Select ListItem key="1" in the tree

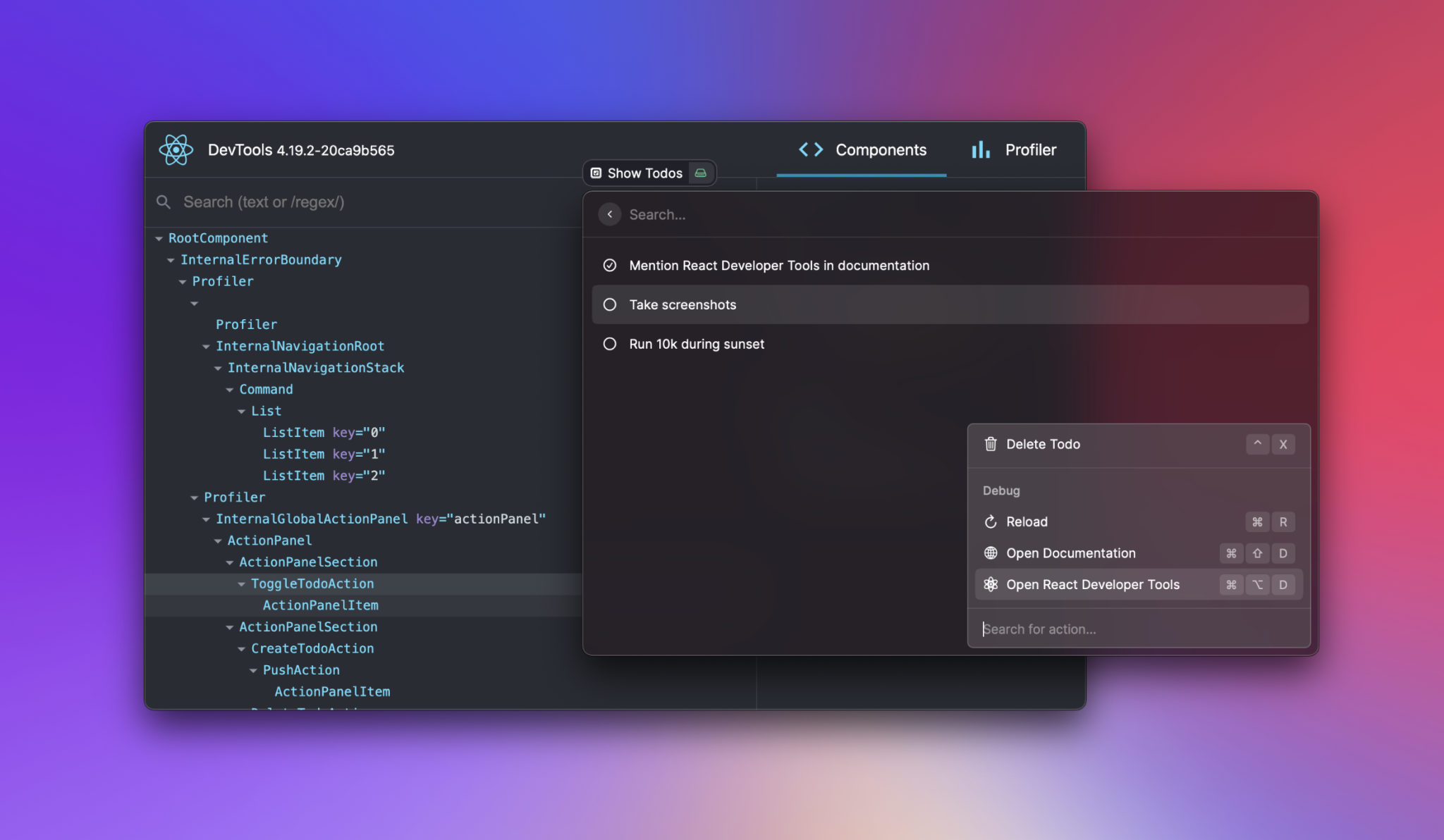(324, 455)
